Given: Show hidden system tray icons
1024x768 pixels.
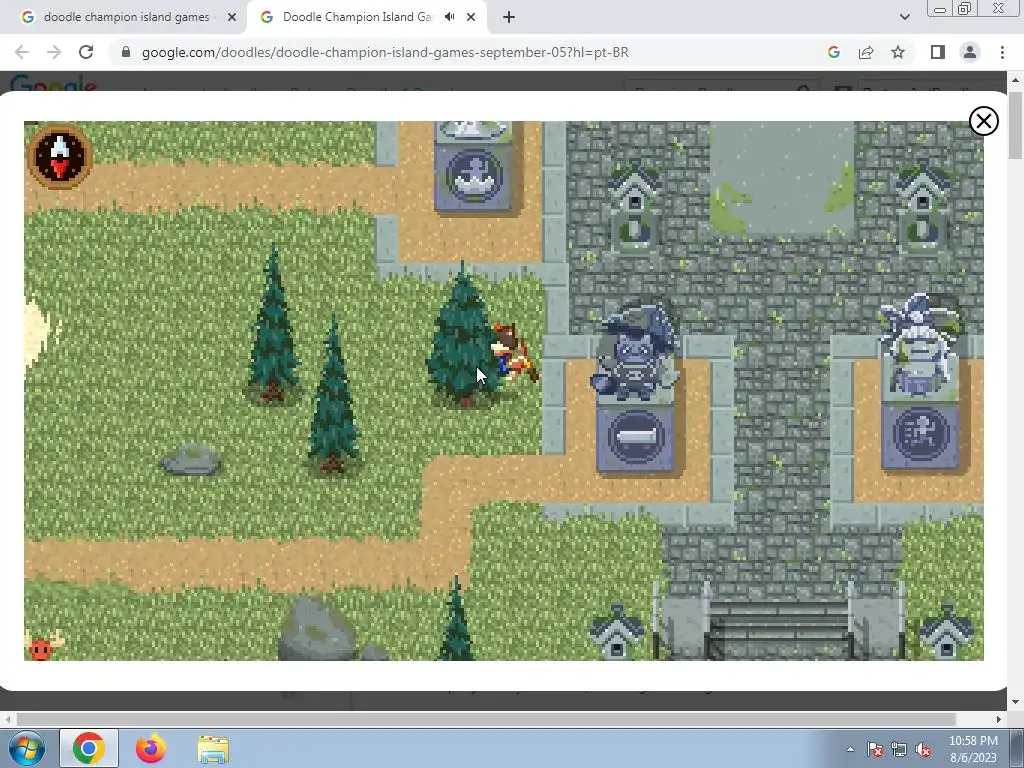Looking at the screenshot, I should coord(850,749).
